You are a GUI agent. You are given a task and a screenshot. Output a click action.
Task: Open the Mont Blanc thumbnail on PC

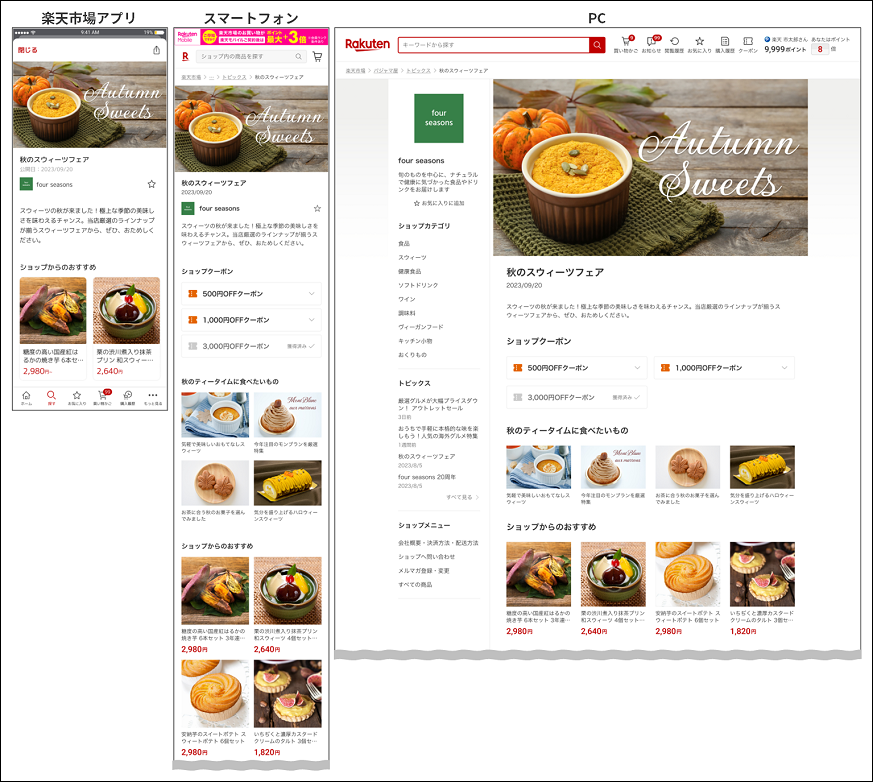613,467
